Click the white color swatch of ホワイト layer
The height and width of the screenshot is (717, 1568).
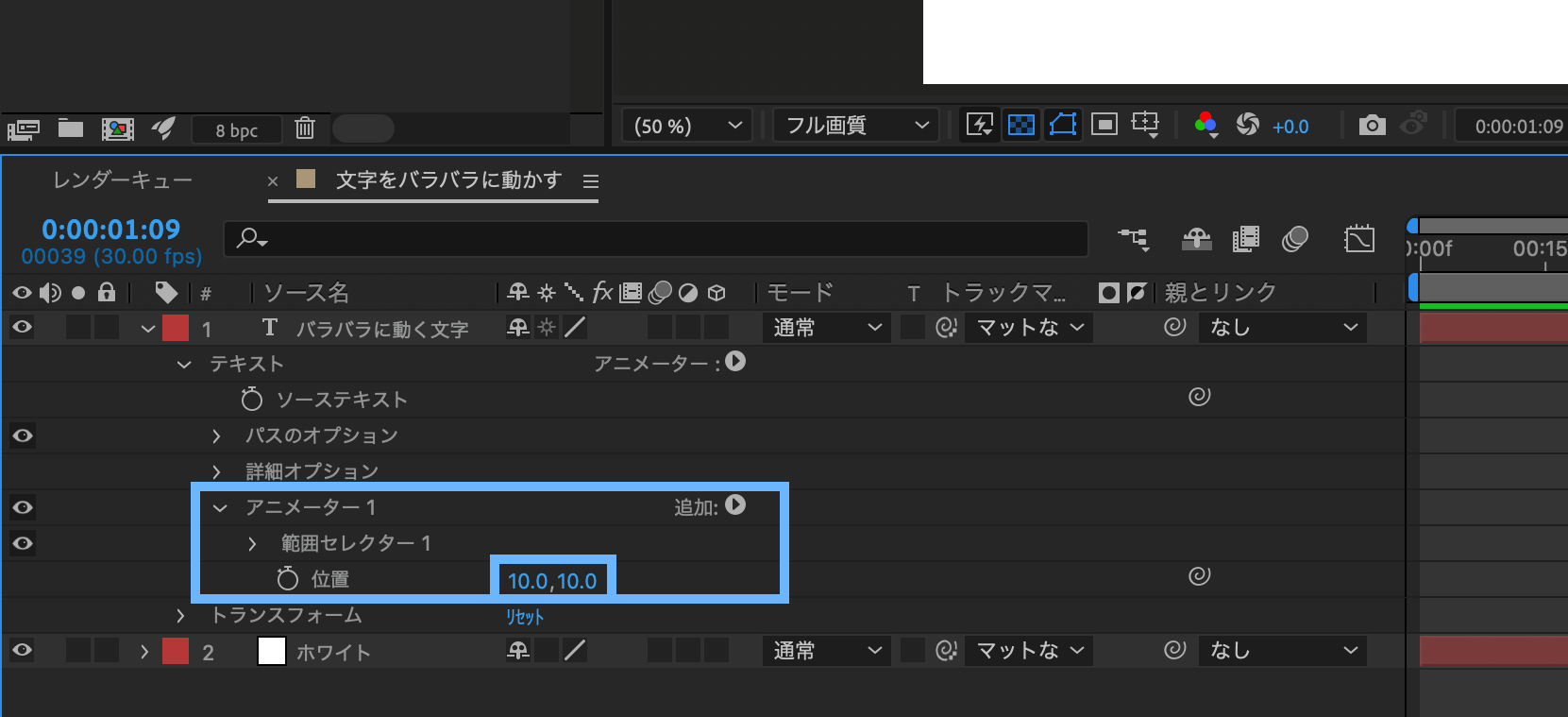tap(272, 651)
